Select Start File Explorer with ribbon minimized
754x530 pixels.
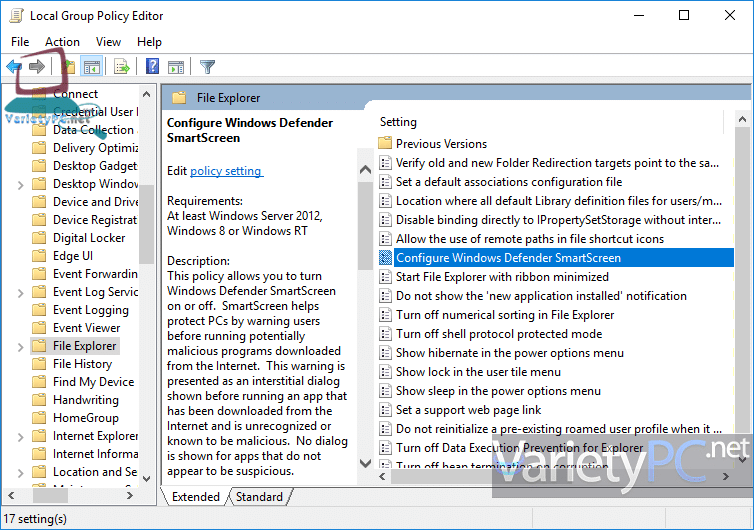click(x=502, y=277)
